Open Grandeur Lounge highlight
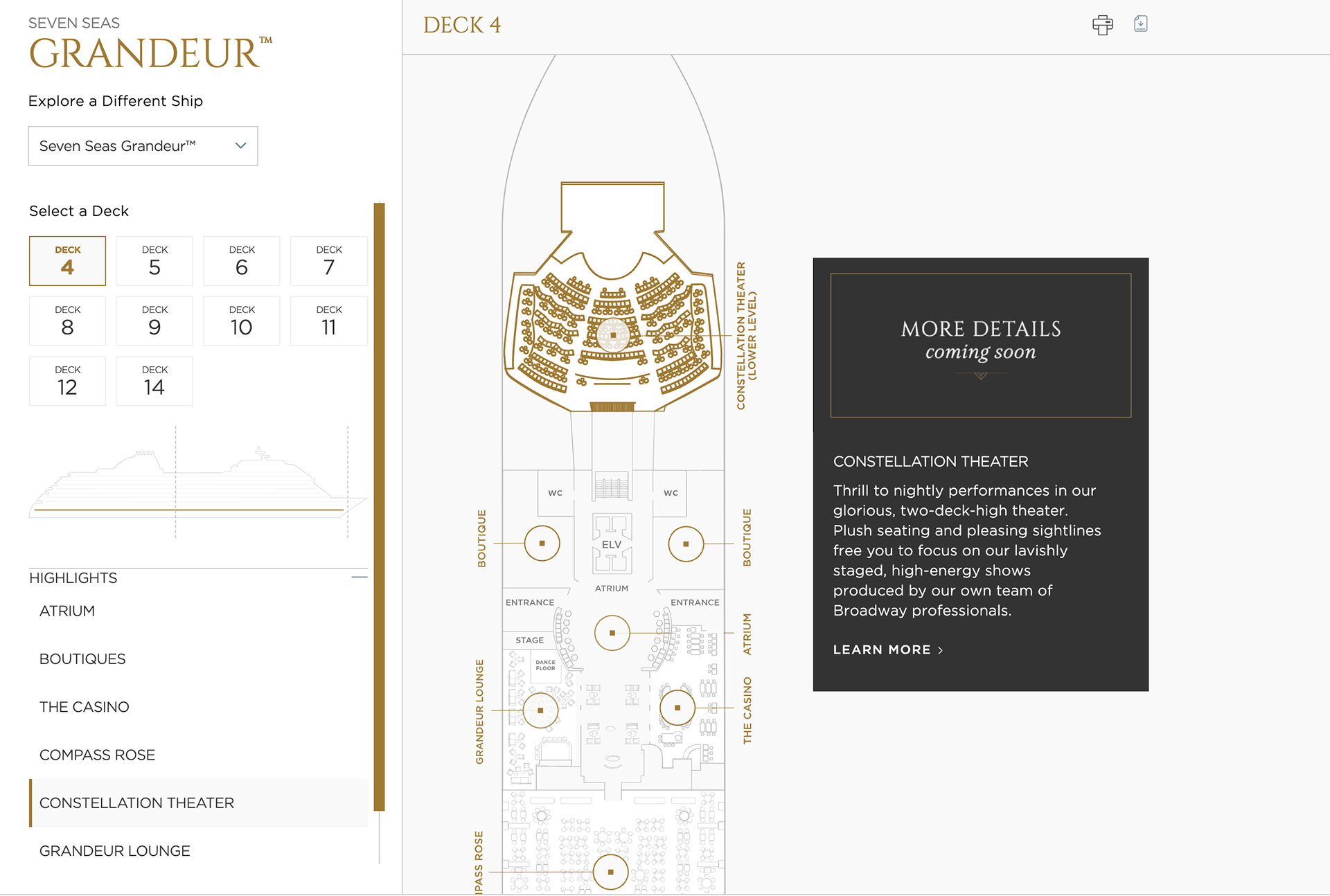This screenshot has width=1330, height=896. [115, 851]
